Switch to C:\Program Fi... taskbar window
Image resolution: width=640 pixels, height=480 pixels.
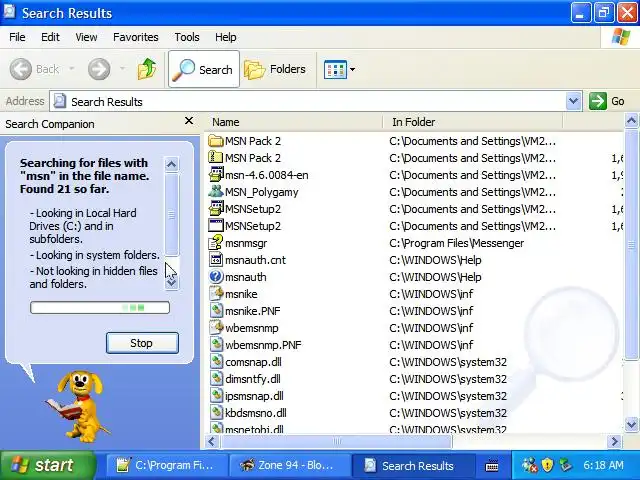tap(167, 465)
